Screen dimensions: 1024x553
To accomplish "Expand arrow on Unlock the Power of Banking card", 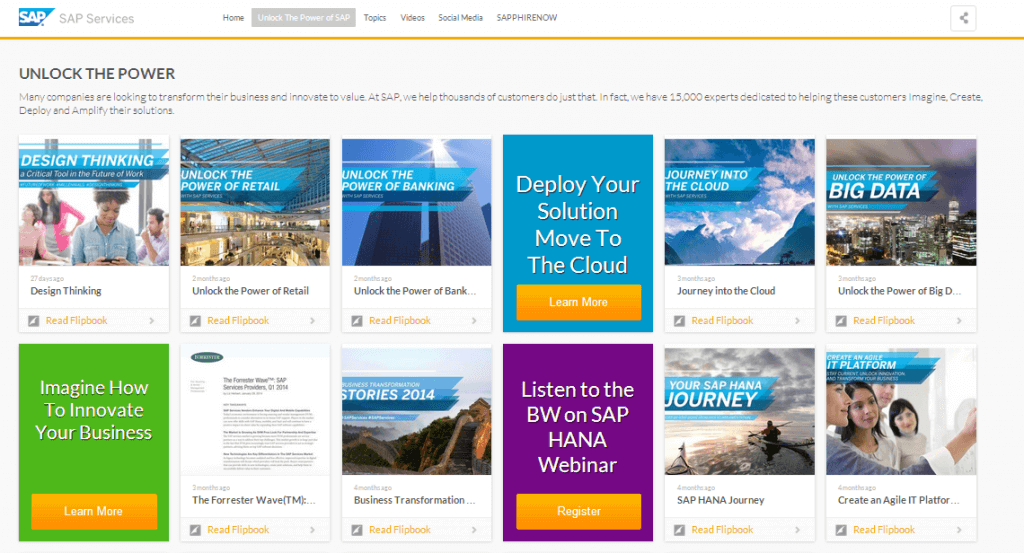I will (474, 321).
